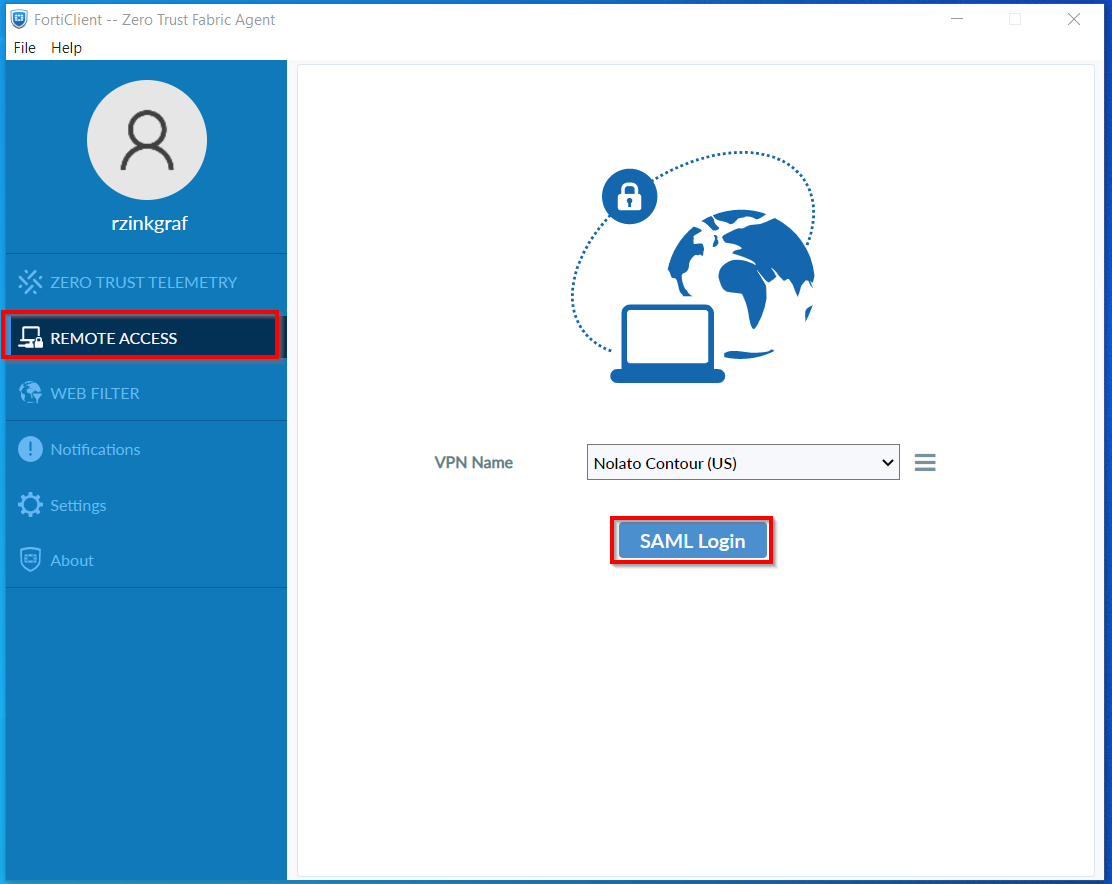
Task: Click the VPN globe and laptop illustration
Action: [694, 267]
